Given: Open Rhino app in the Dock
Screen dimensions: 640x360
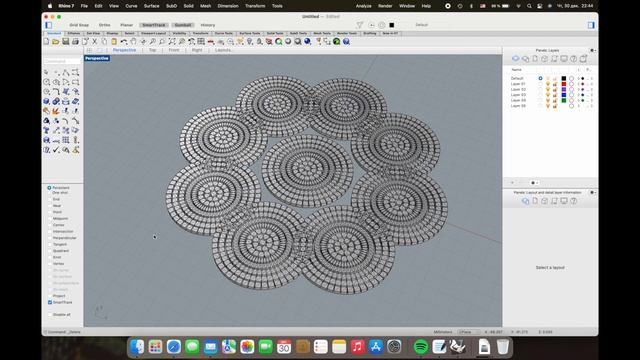Looking at the screenshot, I should [x=458, y=347].
